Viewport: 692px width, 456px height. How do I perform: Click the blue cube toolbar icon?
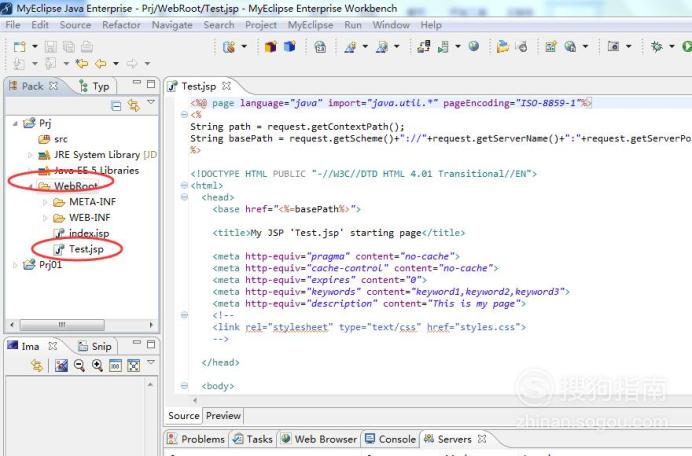click(x=290, y=46)
